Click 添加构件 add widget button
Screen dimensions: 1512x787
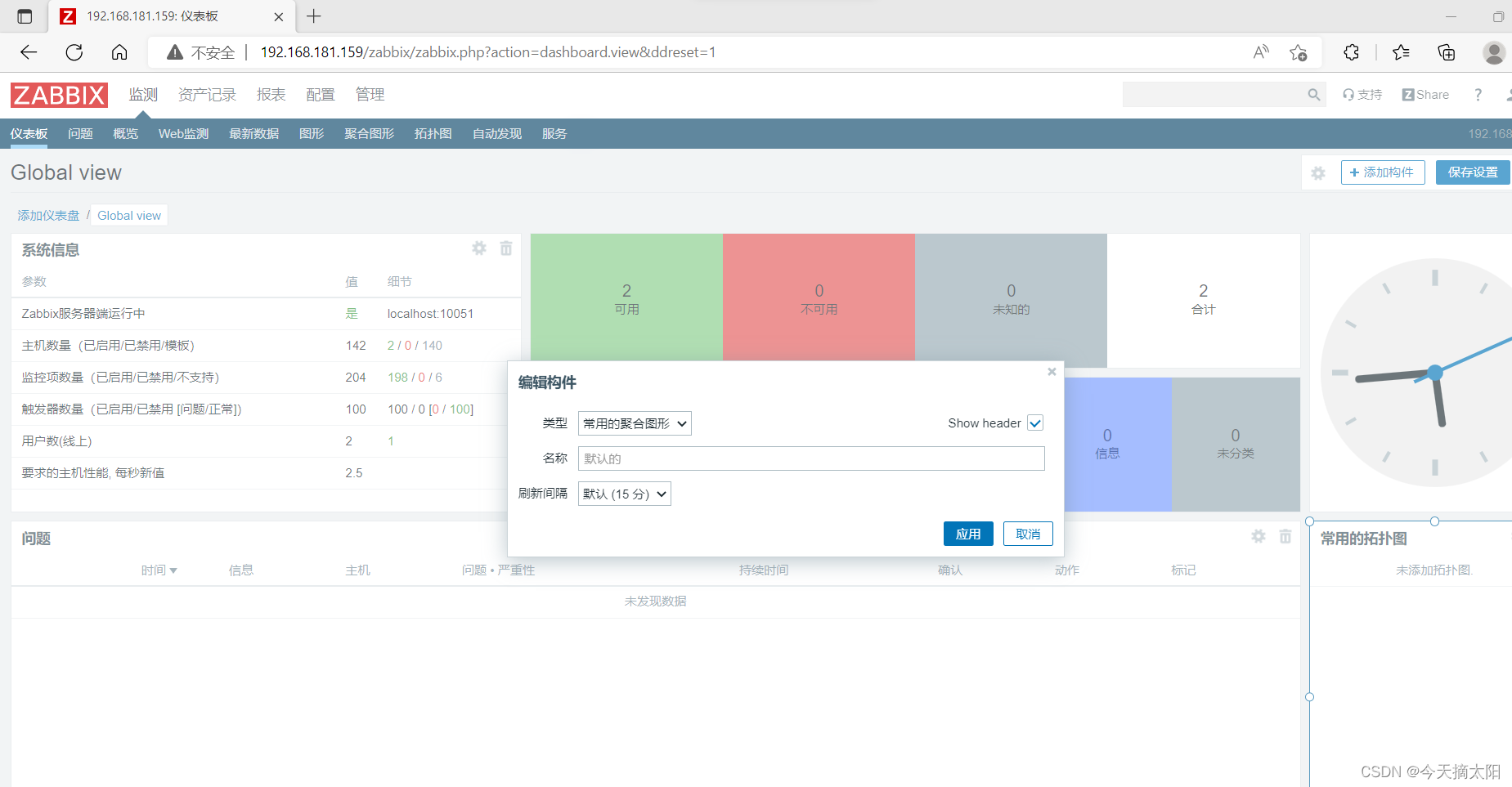pos(1383,172)
